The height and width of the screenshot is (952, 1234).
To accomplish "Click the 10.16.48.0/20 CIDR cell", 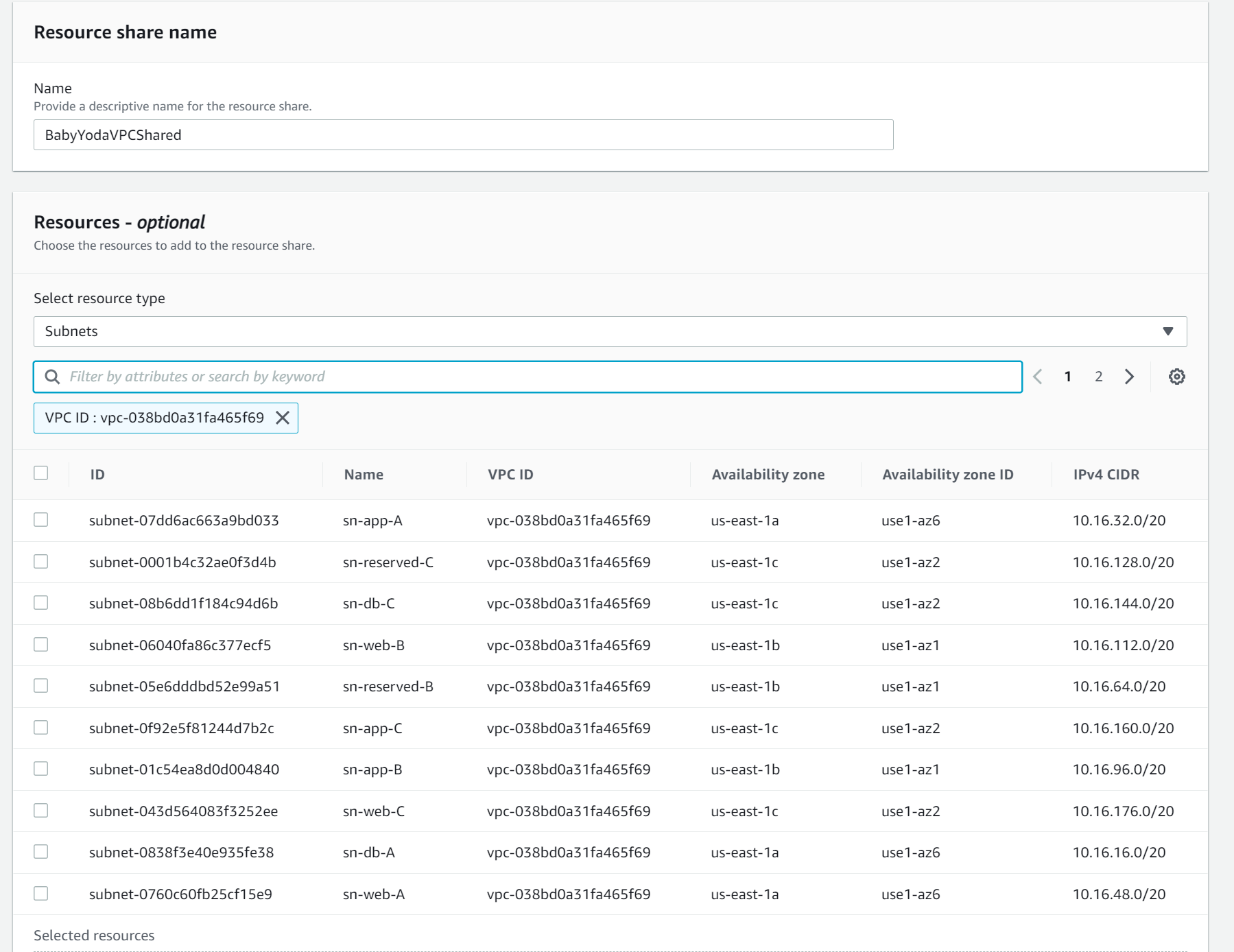I will click(x=1119, y=894).
